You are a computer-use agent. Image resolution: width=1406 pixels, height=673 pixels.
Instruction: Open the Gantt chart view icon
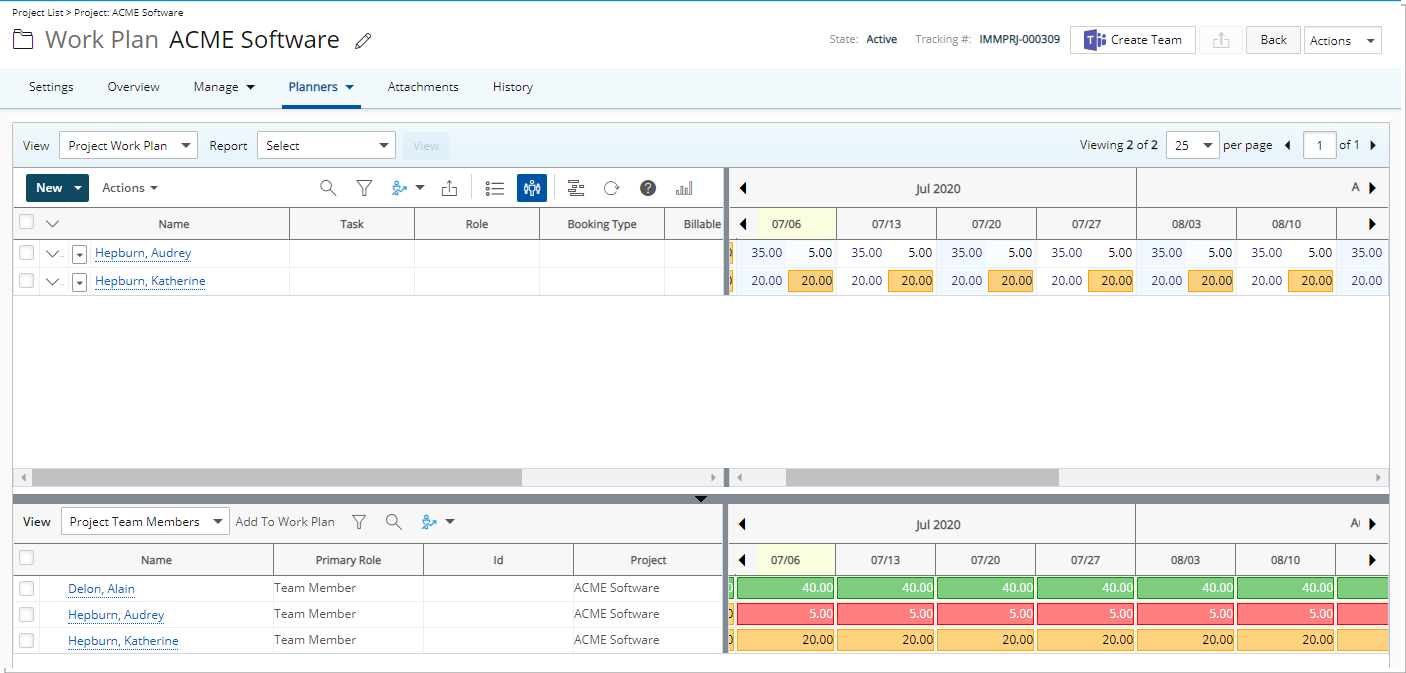575,188
